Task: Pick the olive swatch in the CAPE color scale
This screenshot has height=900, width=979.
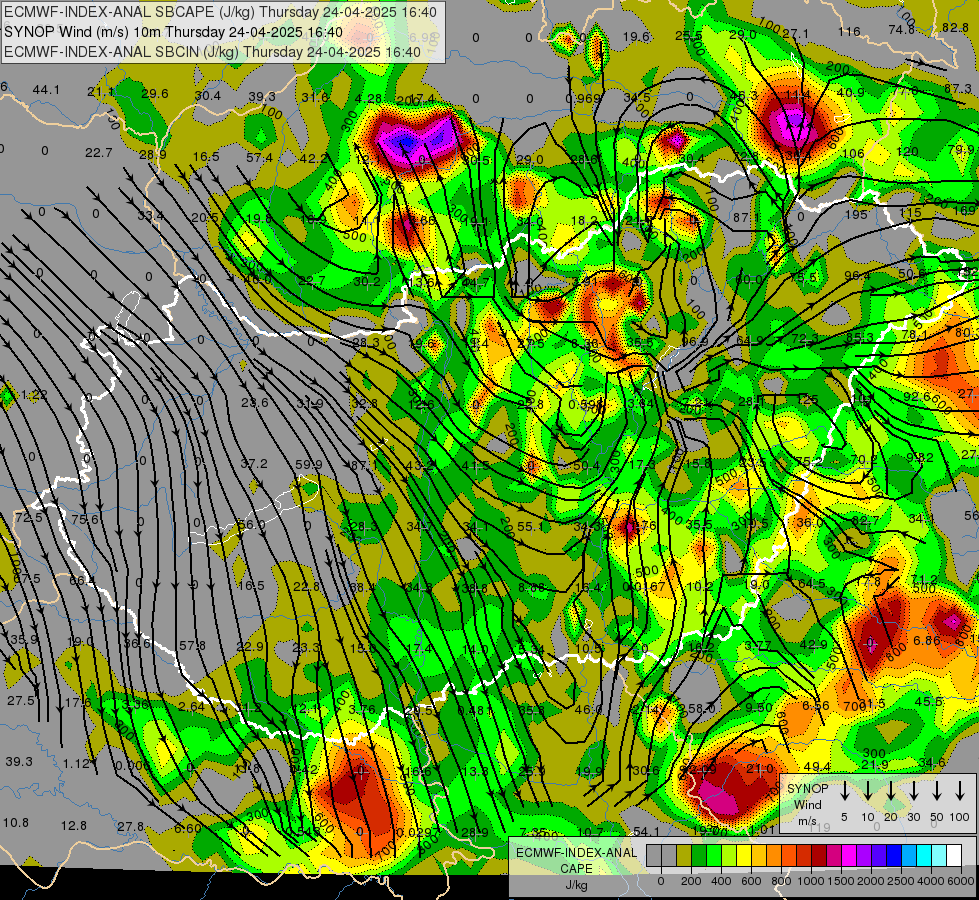Action: click(684, 856)
